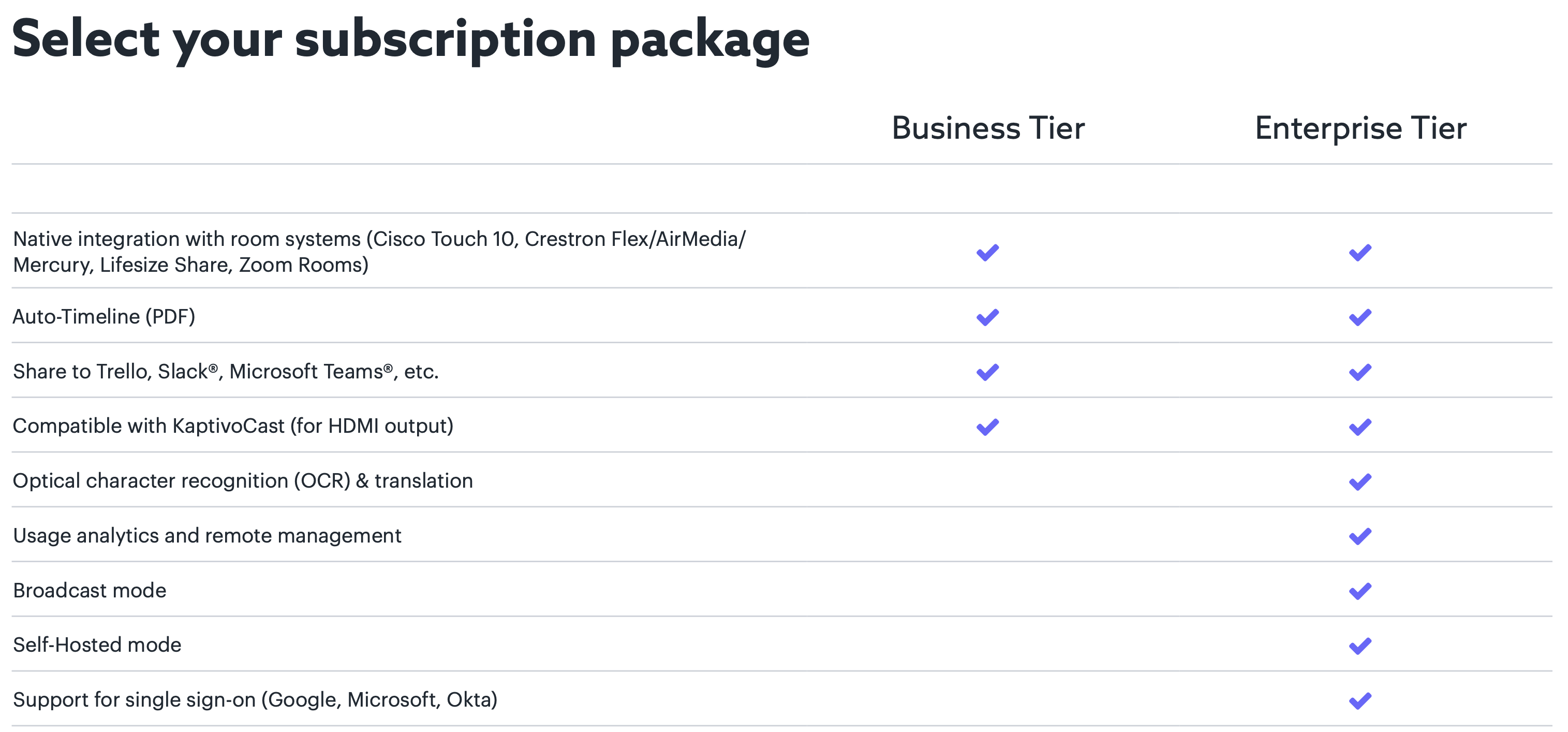Select the Business Tier column heading
Image resolution: width=1568 pixels, height=732 pixels.
(x=988, y=128)
